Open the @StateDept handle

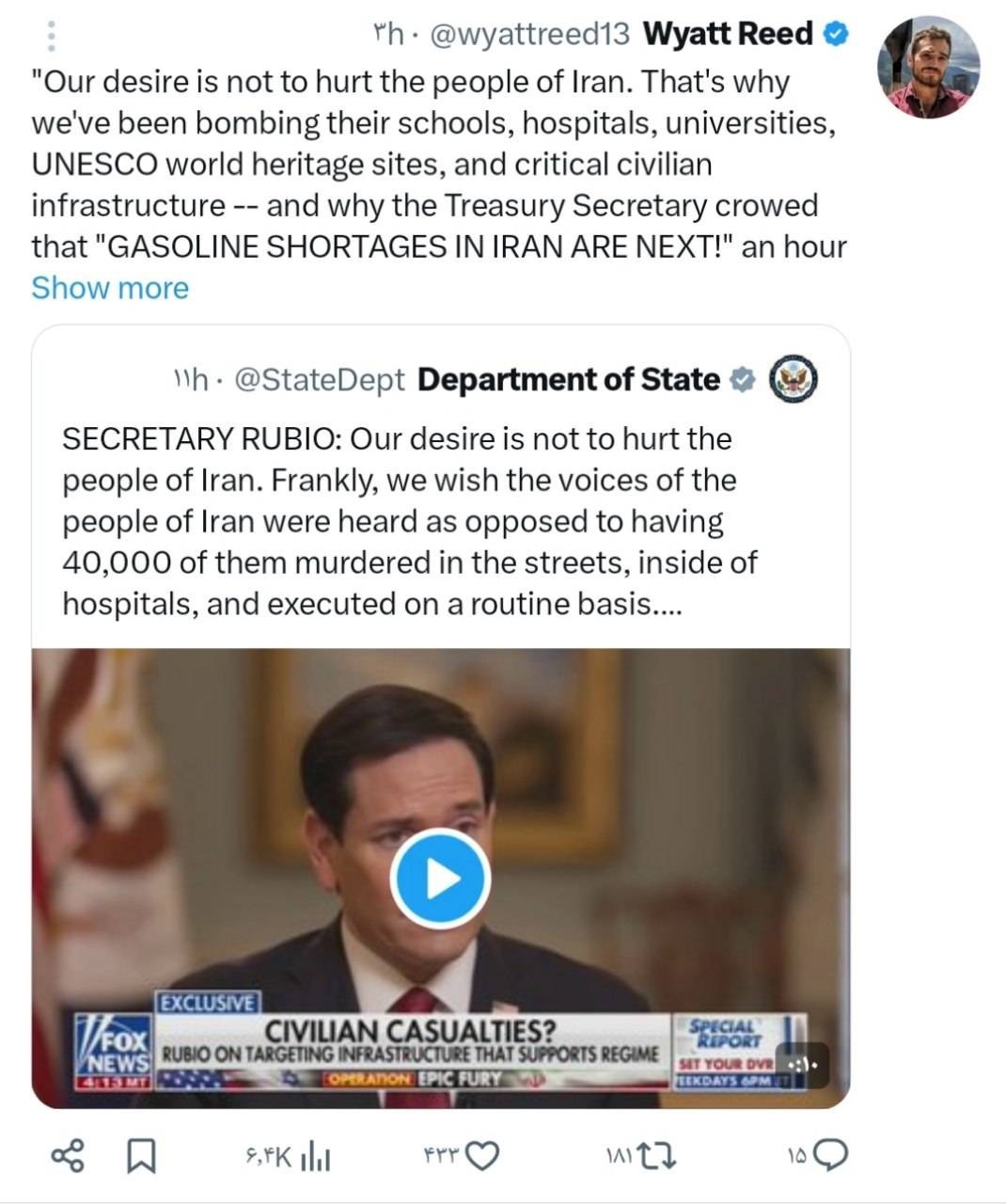319,380
